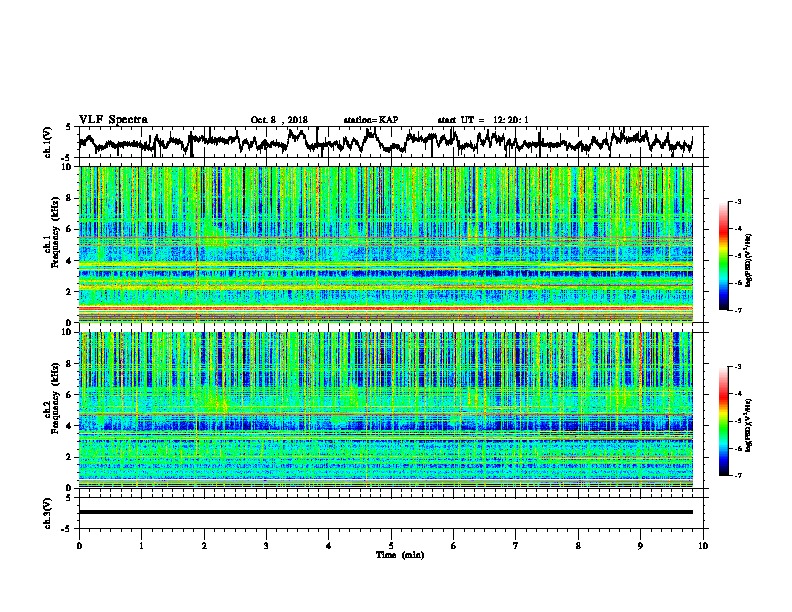Click the "ch.1(V)" vertical axis label

(48, 142)
